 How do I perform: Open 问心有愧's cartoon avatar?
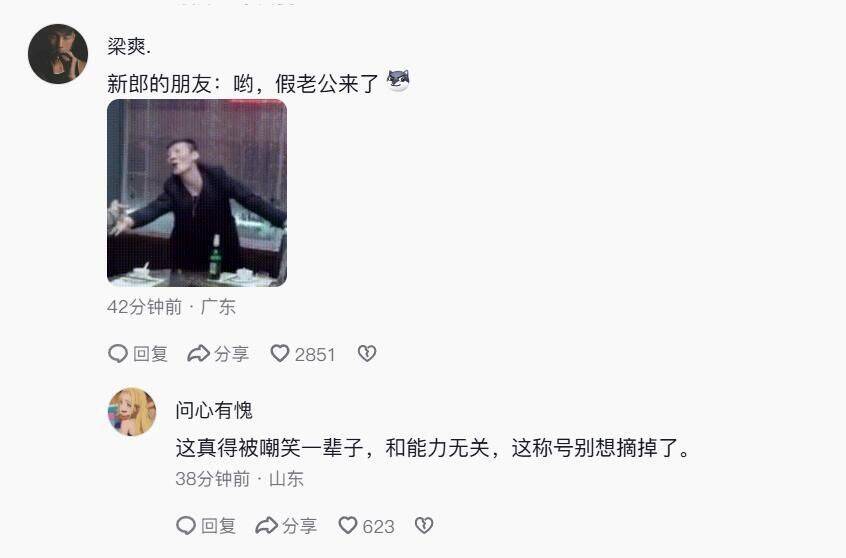132,412
